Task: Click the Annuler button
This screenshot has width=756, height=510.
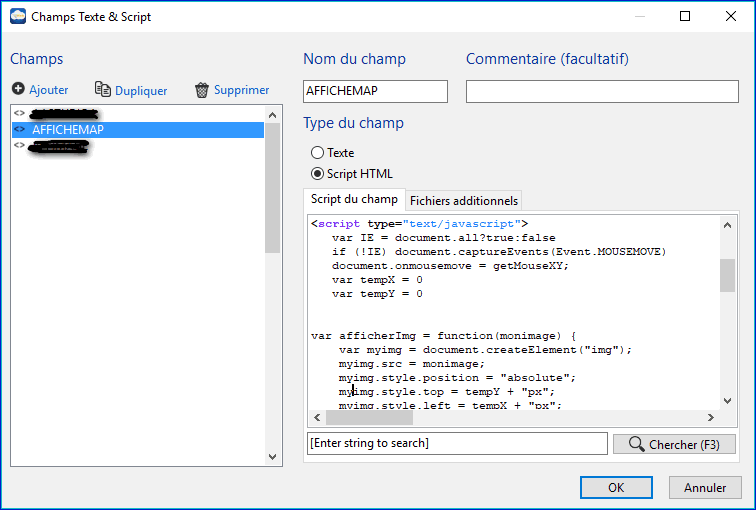Action: tap(704, 487)
